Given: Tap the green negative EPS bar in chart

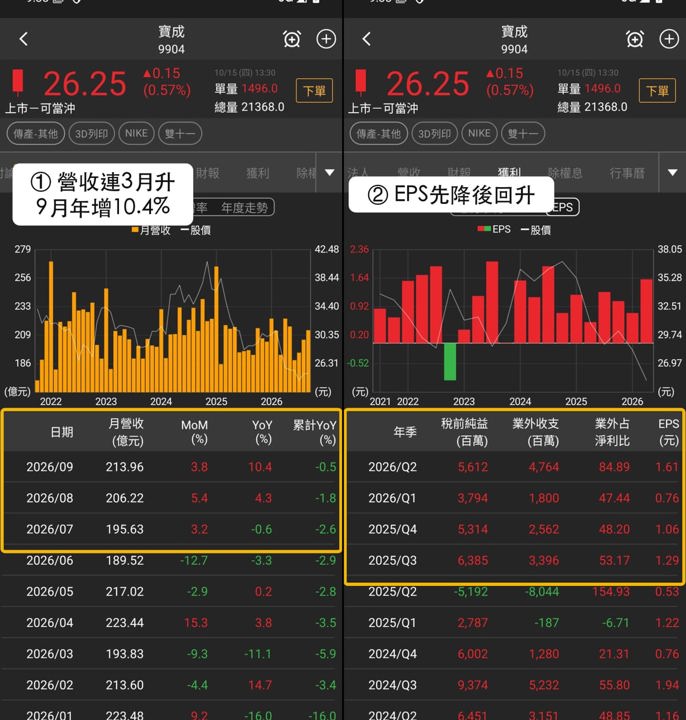Looking at the screenshot, I should [450, 361].
